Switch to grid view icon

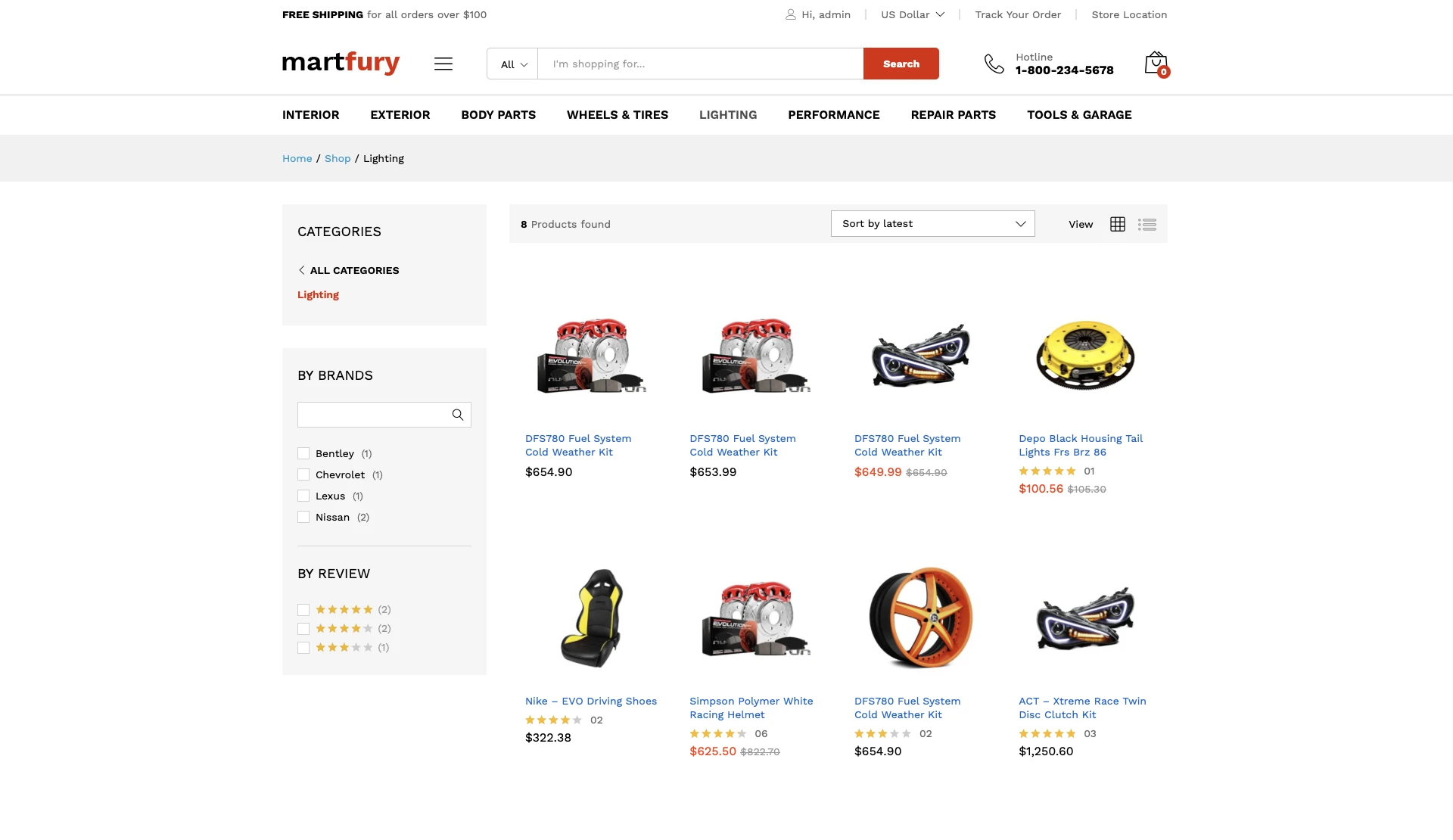(1118, 224)
